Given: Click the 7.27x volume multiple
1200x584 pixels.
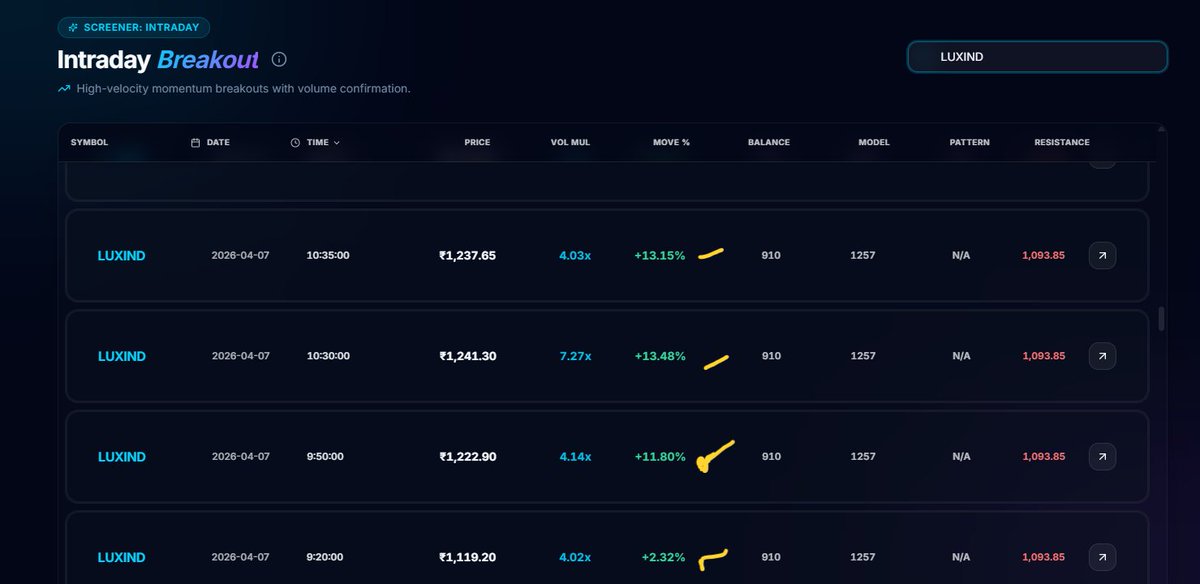Looking at the screenshot, I should 575,357.
